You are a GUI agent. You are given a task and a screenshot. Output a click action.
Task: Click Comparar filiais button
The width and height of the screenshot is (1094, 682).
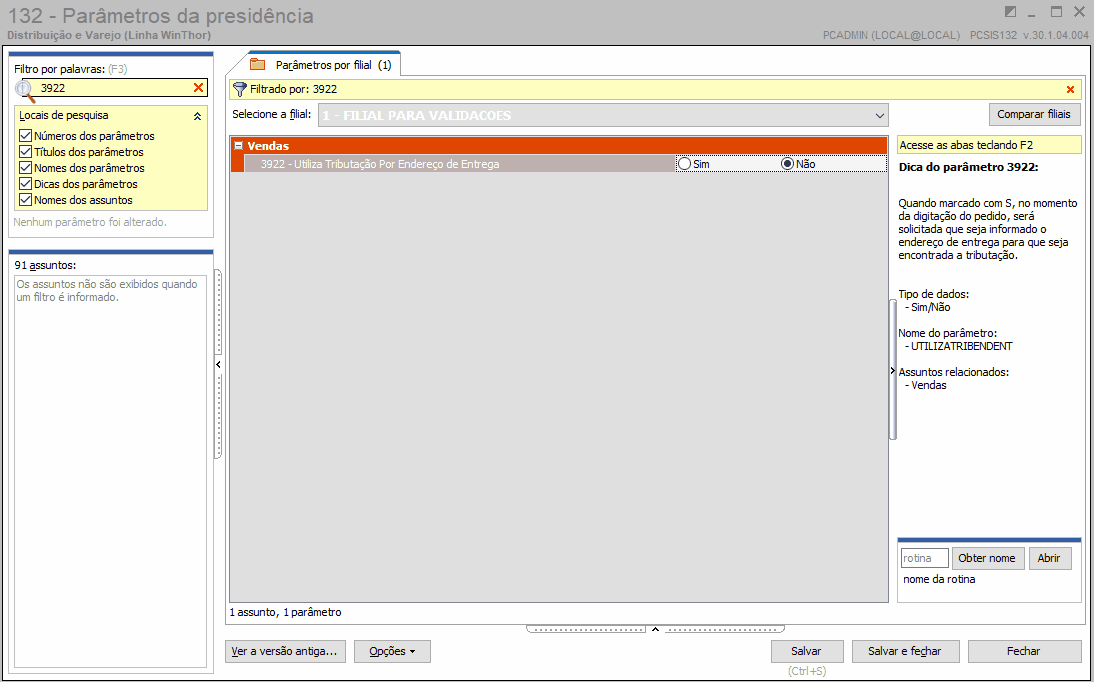[x=1035, y=114]
